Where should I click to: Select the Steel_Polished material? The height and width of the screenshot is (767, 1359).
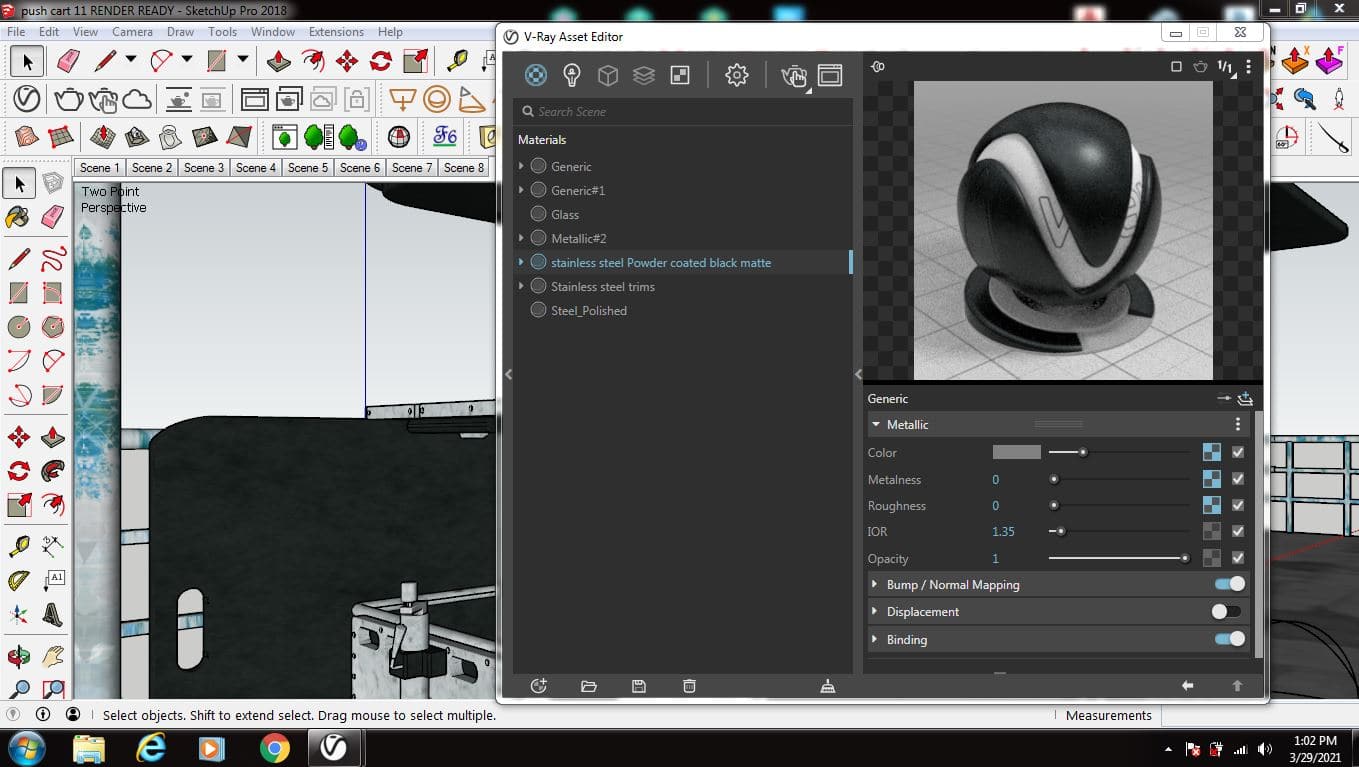[x=589, y=310]
